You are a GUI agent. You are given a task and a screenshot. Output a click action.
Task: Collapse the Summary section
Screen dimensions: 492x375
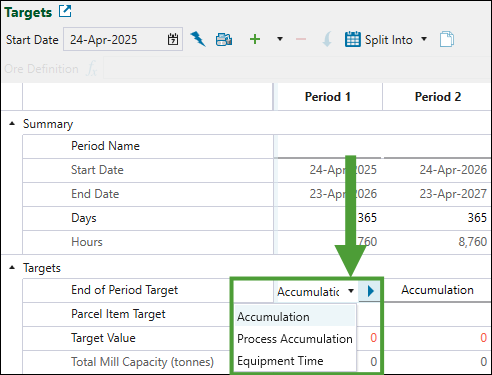tap(12, 124)
